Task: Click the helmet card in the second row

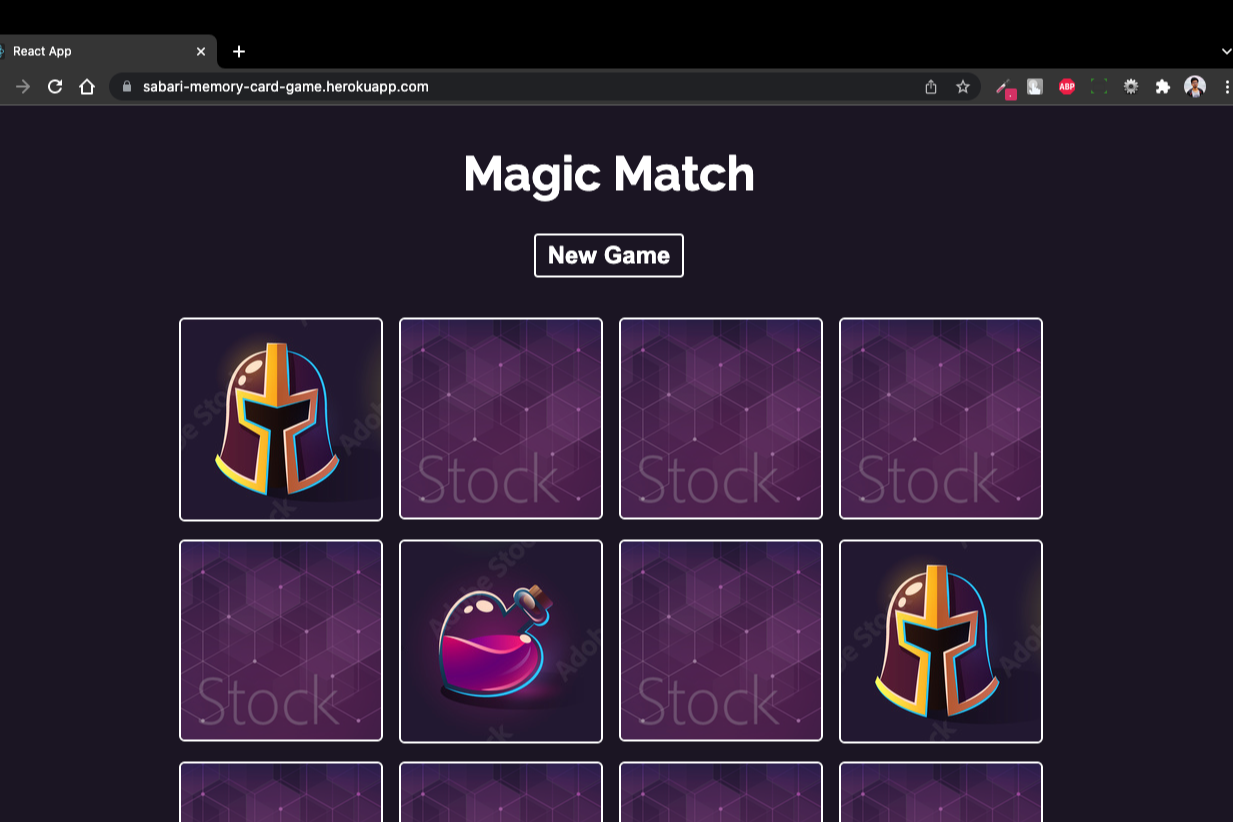Action: click(941, 641)
